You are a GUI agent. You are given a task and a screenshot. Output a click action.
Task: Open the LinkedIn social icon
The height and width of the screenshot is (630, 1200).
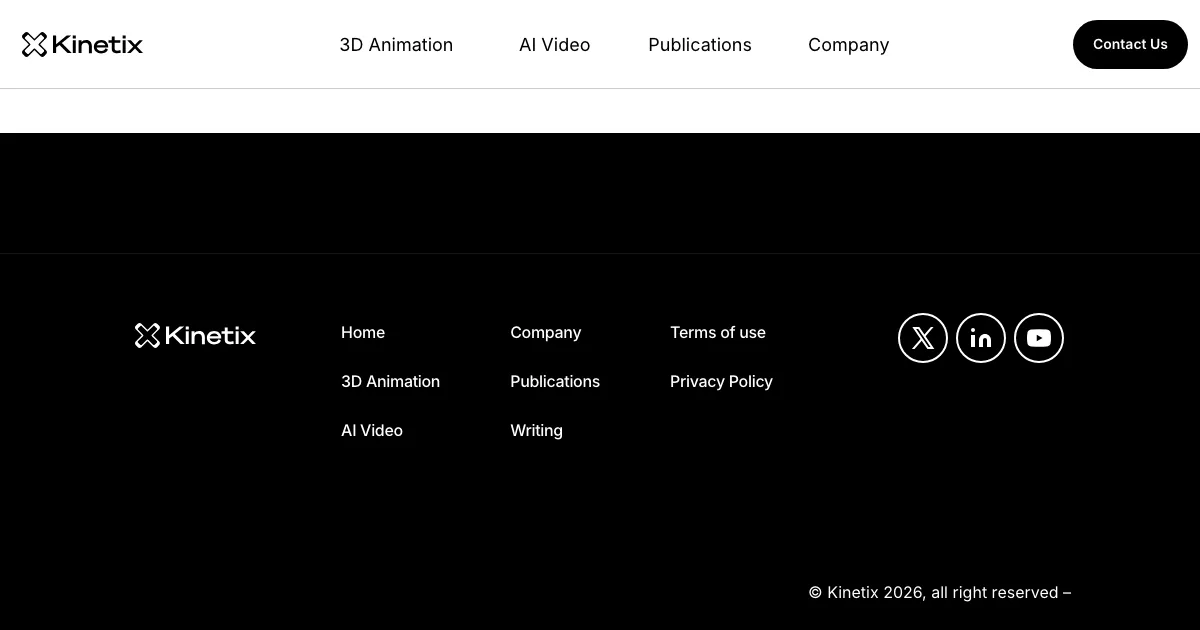[x=981, y=338]
